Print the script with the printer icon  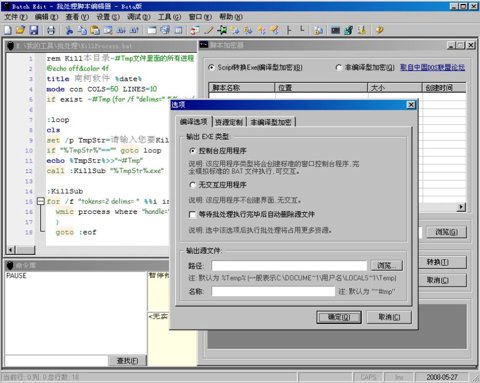click(x=51, y=30)
